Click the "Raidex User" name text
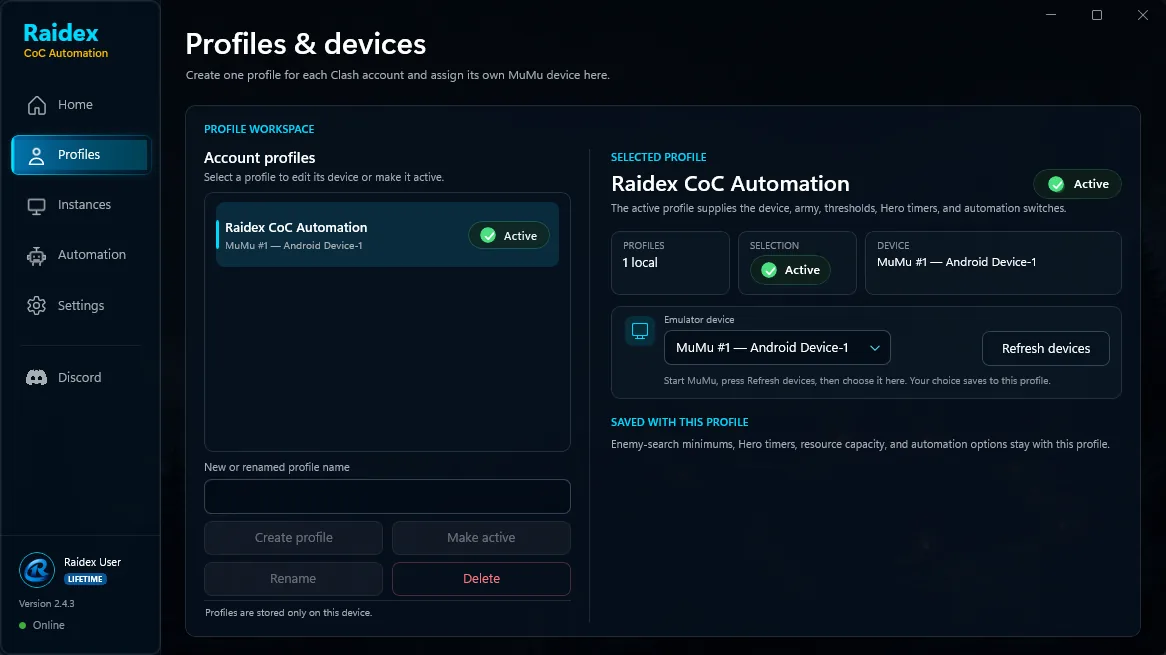This screenshot has height=655, width=1166. (92, 562)
